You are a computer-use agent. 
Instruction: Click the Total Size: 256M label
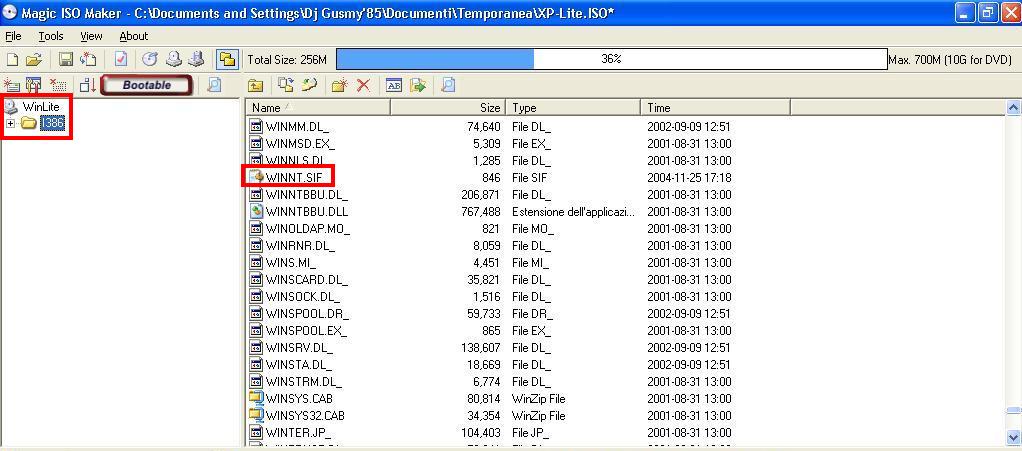287,60
